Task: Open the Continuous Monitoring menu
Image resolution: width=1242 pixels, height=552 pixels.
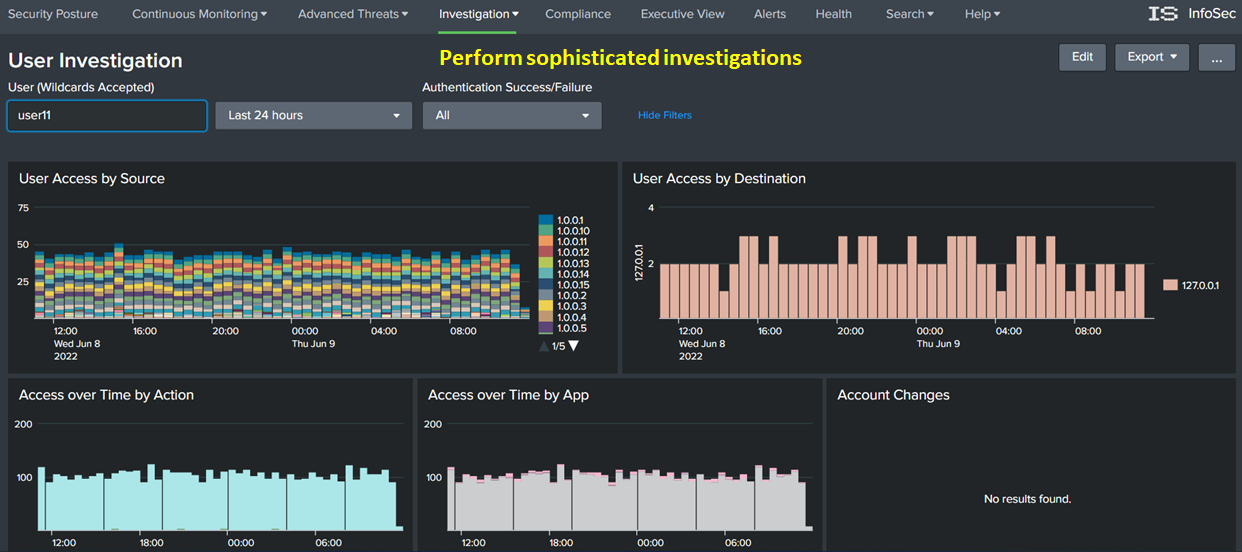Action: point(199,14)
